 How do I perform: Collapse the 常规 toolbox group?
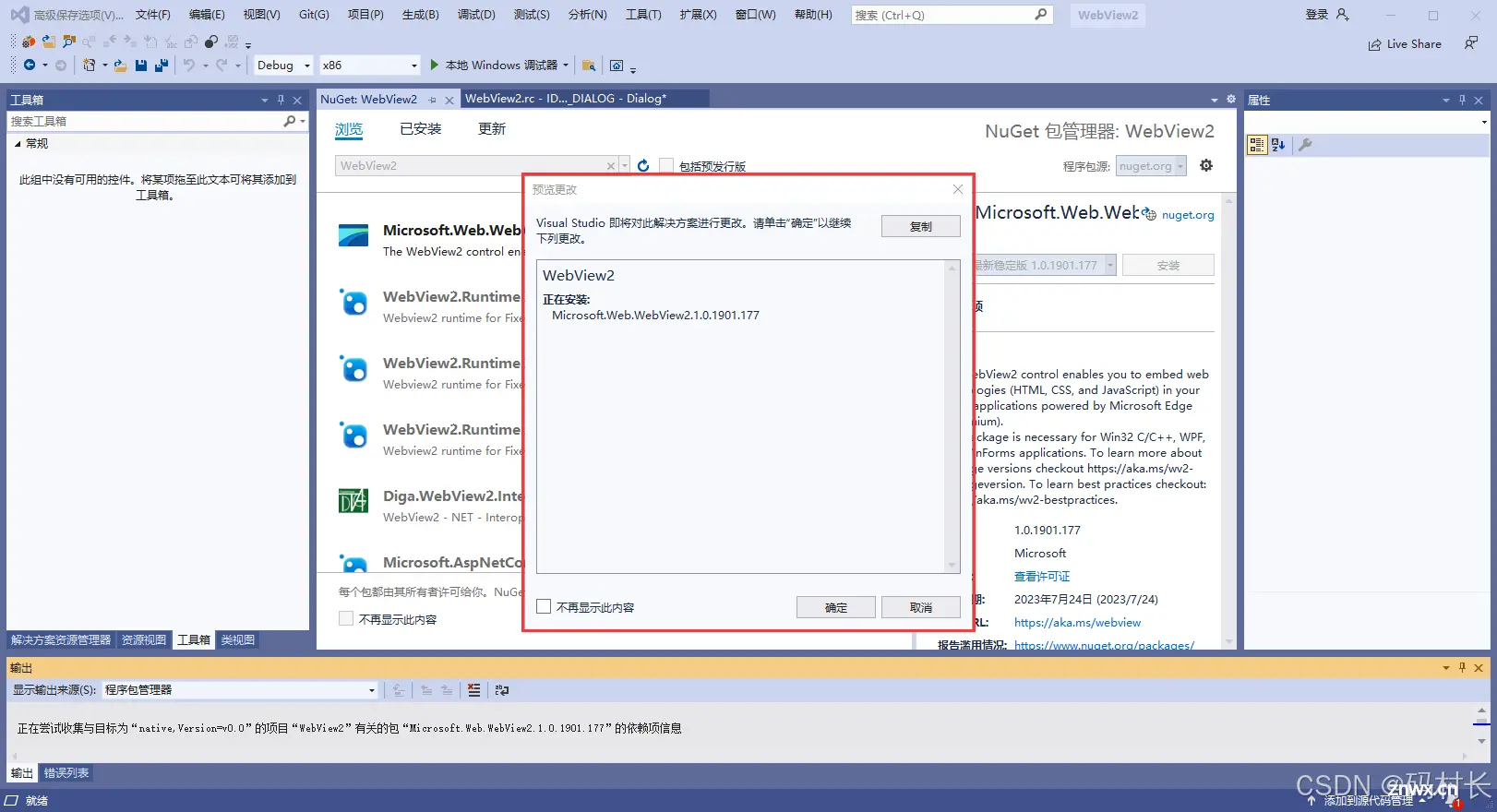18,144
